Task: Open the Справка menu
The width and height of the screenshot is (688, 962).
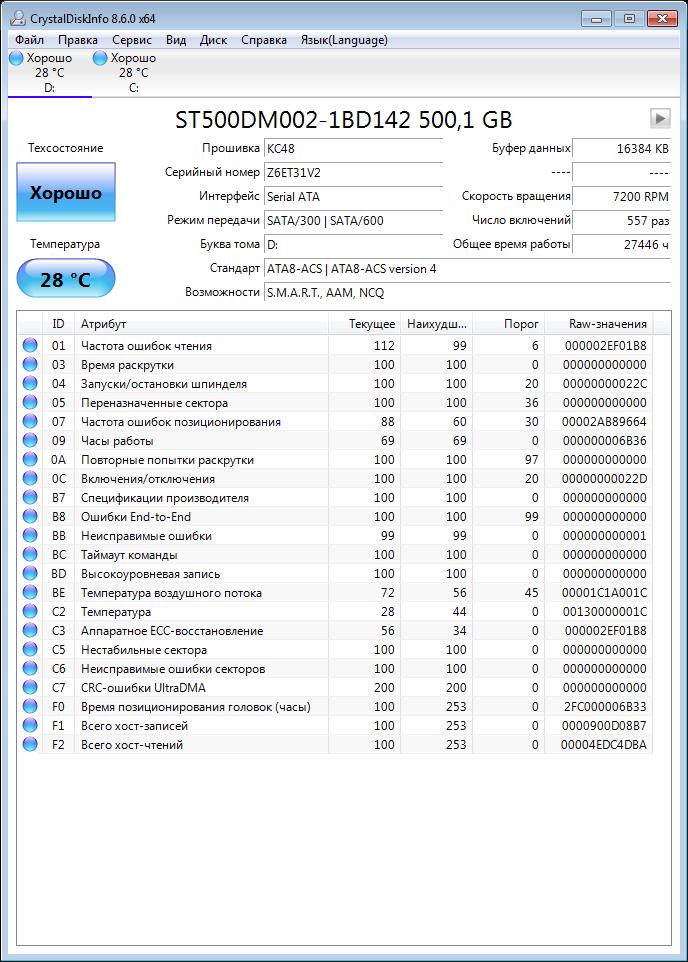Action: point(264,40)
